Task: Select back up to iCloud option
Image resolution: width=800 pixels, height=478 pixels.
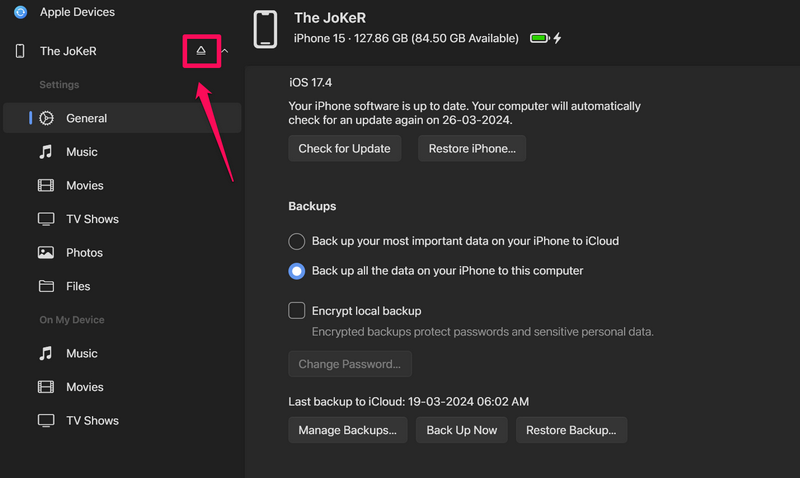Action: click(297, 241)
